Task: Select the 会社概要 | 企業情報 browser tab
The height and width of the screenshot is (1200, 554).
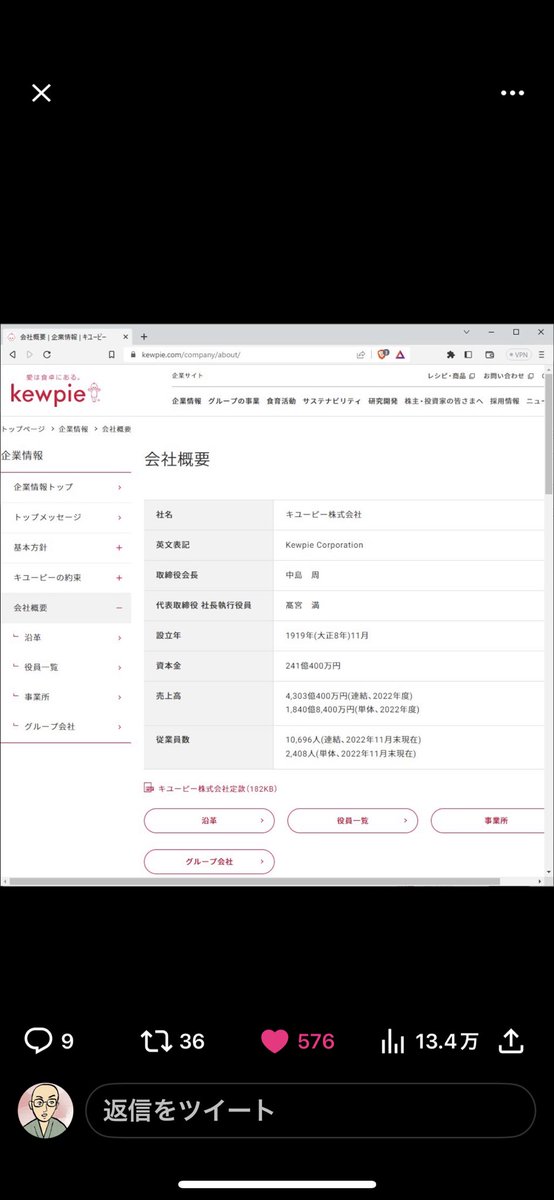Action: pos(66,337)
